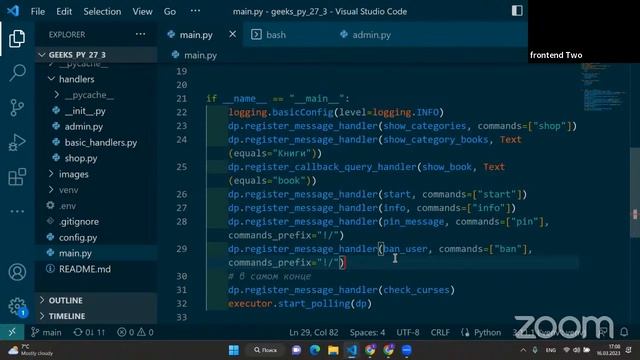The image size is (640, 360).
Task: Click the errors and warnings counter
Action: (135, 332)
